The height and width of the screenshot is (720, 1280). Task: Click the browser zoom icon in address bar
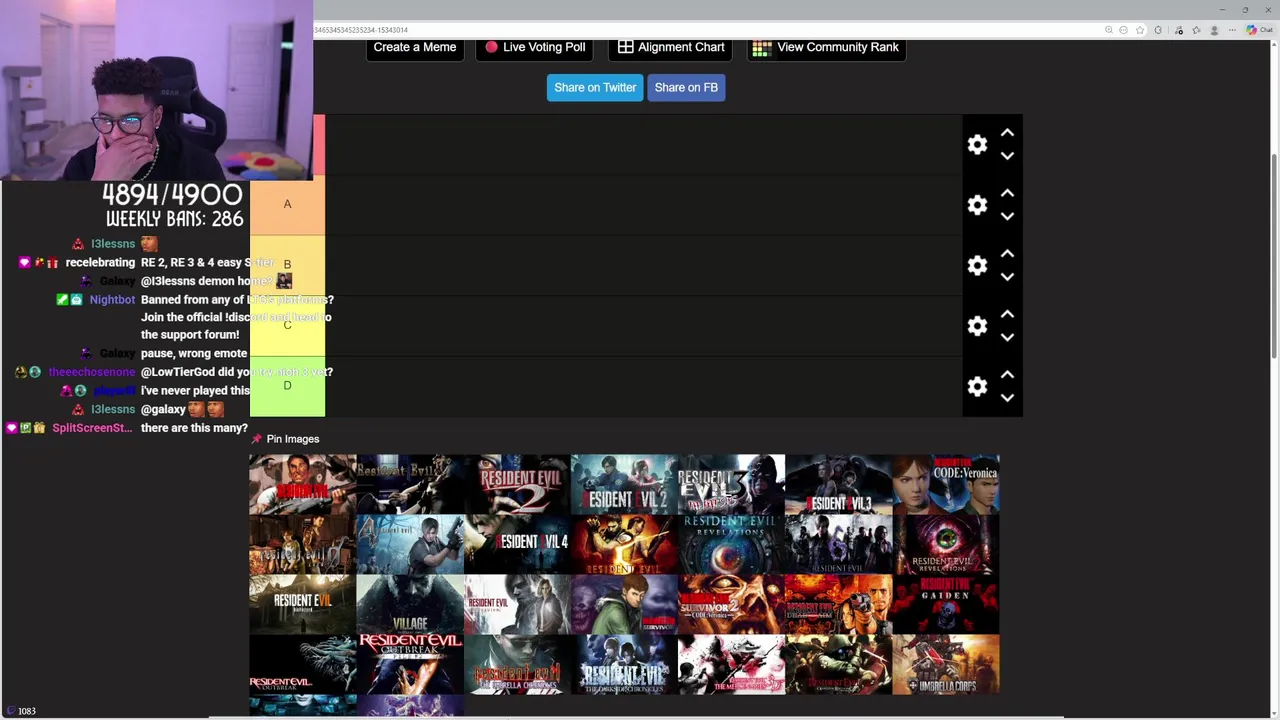1109,30
